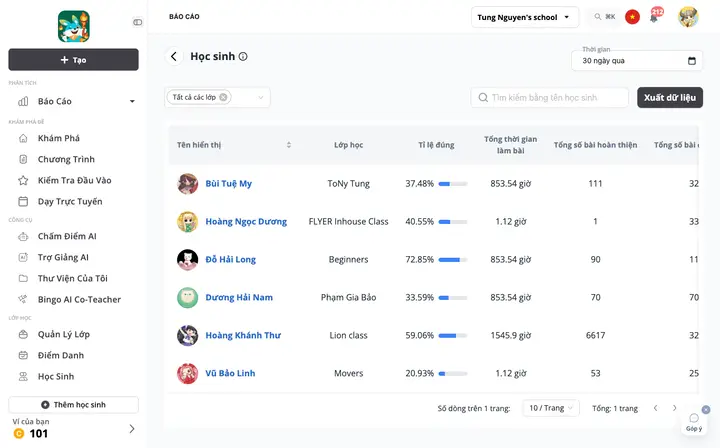
Task: Go back with the left arrow button
Action: (174, 56)
